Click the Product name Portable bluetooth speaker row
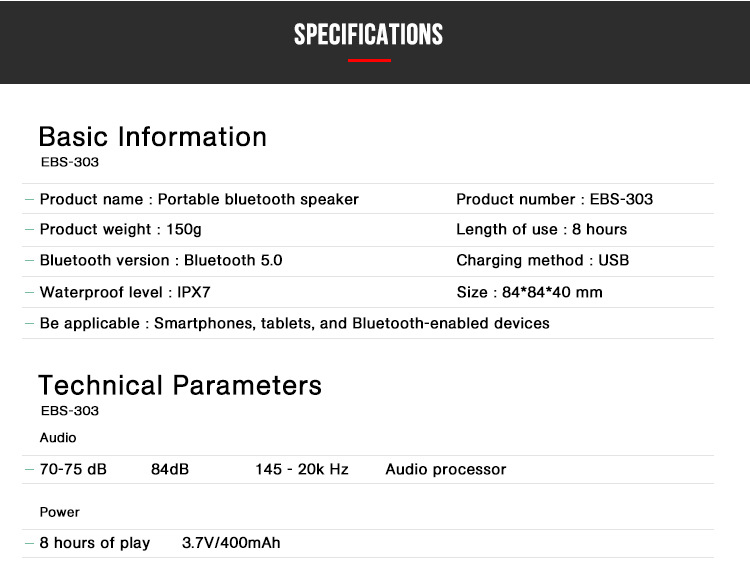The height and width of the screenshot is (585, 750). (199, 199)
